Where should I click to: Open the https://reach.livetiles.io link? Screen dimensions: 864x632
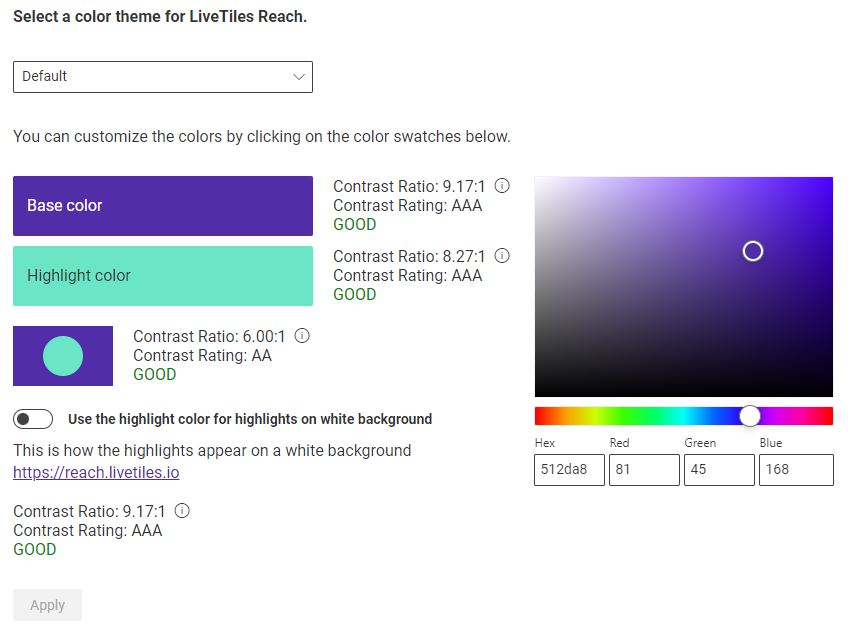pos(96,472)
